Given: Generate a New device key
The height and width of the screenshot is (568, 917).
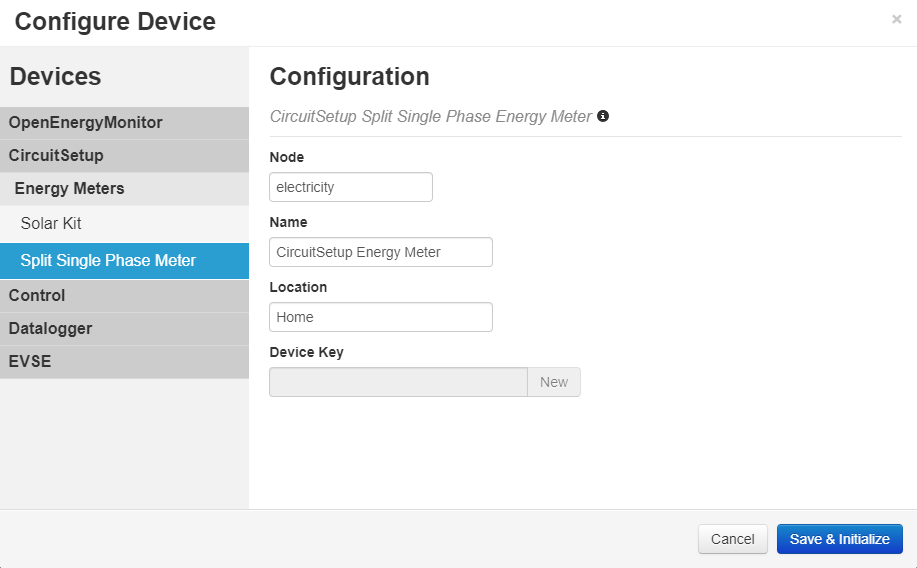Looking at the screenshot, I should click(x=554, y=382).
